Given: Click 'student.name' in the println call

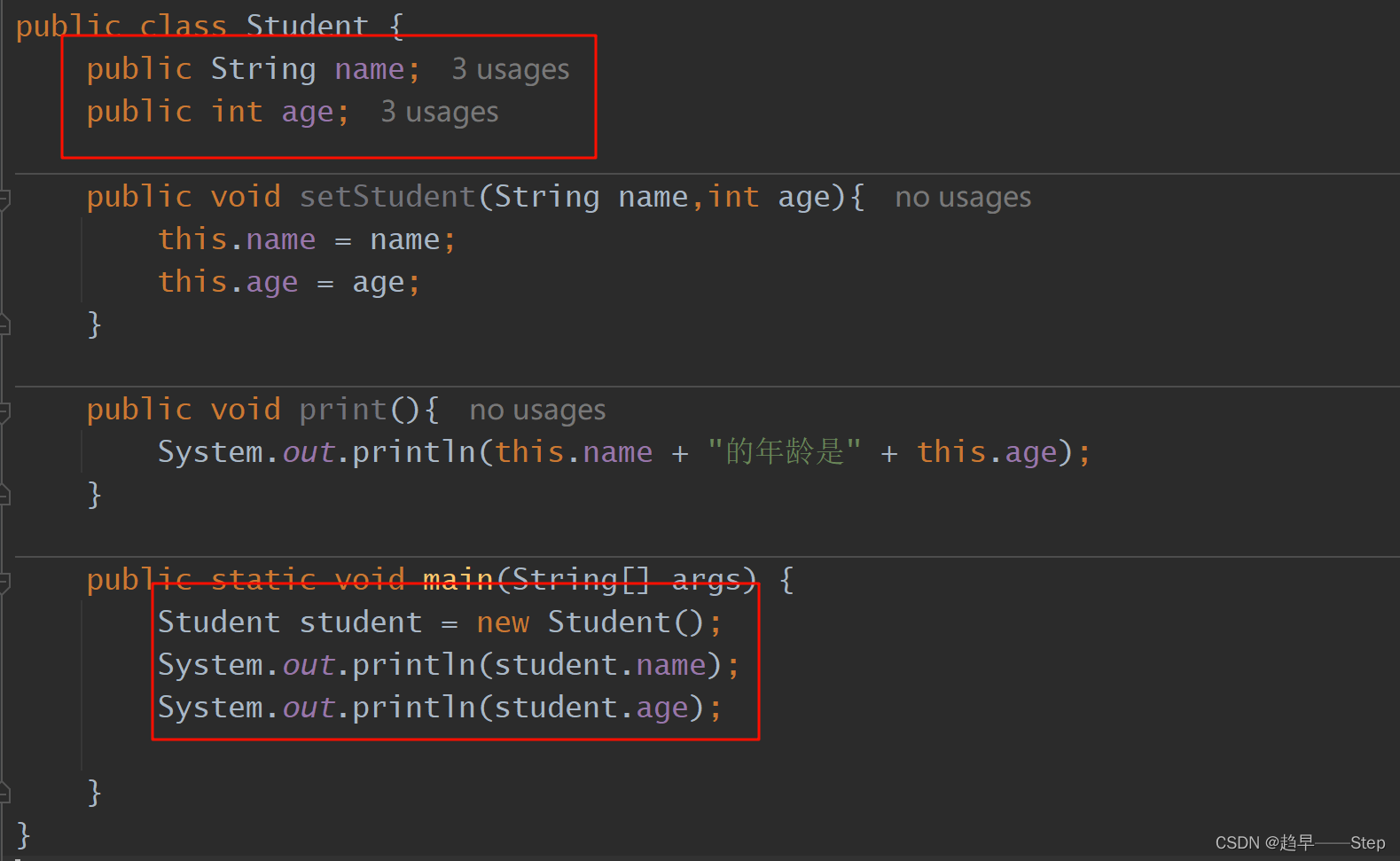Looking at the screenshot, I should tap(600, 664).
